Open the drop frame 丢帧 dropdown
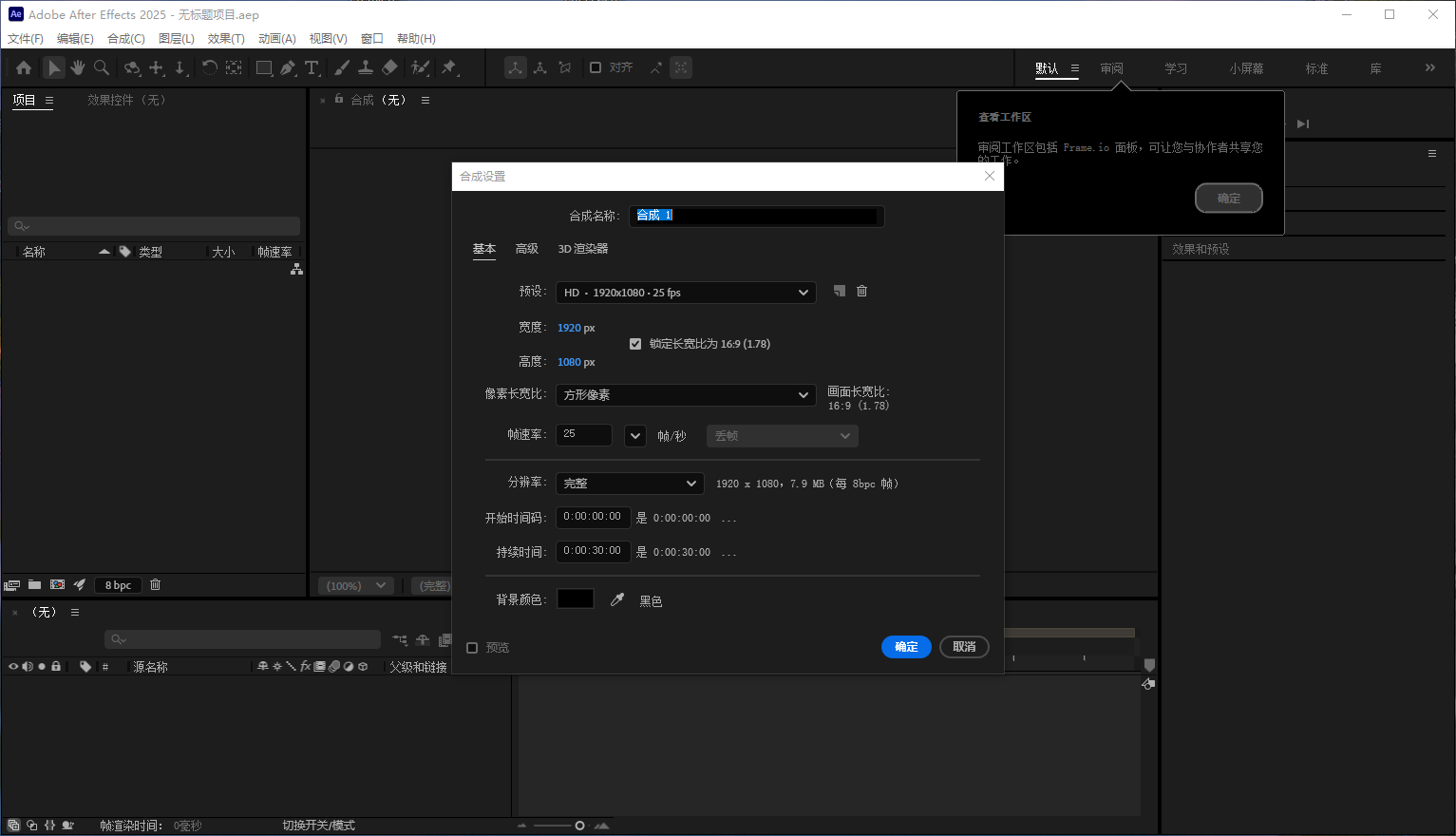 click(x=783, y=436)
